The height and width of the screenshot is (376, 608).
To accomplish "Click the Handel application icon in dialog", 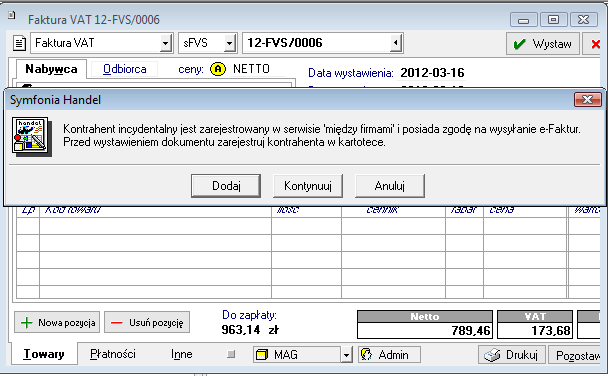I will coord(31,136).
